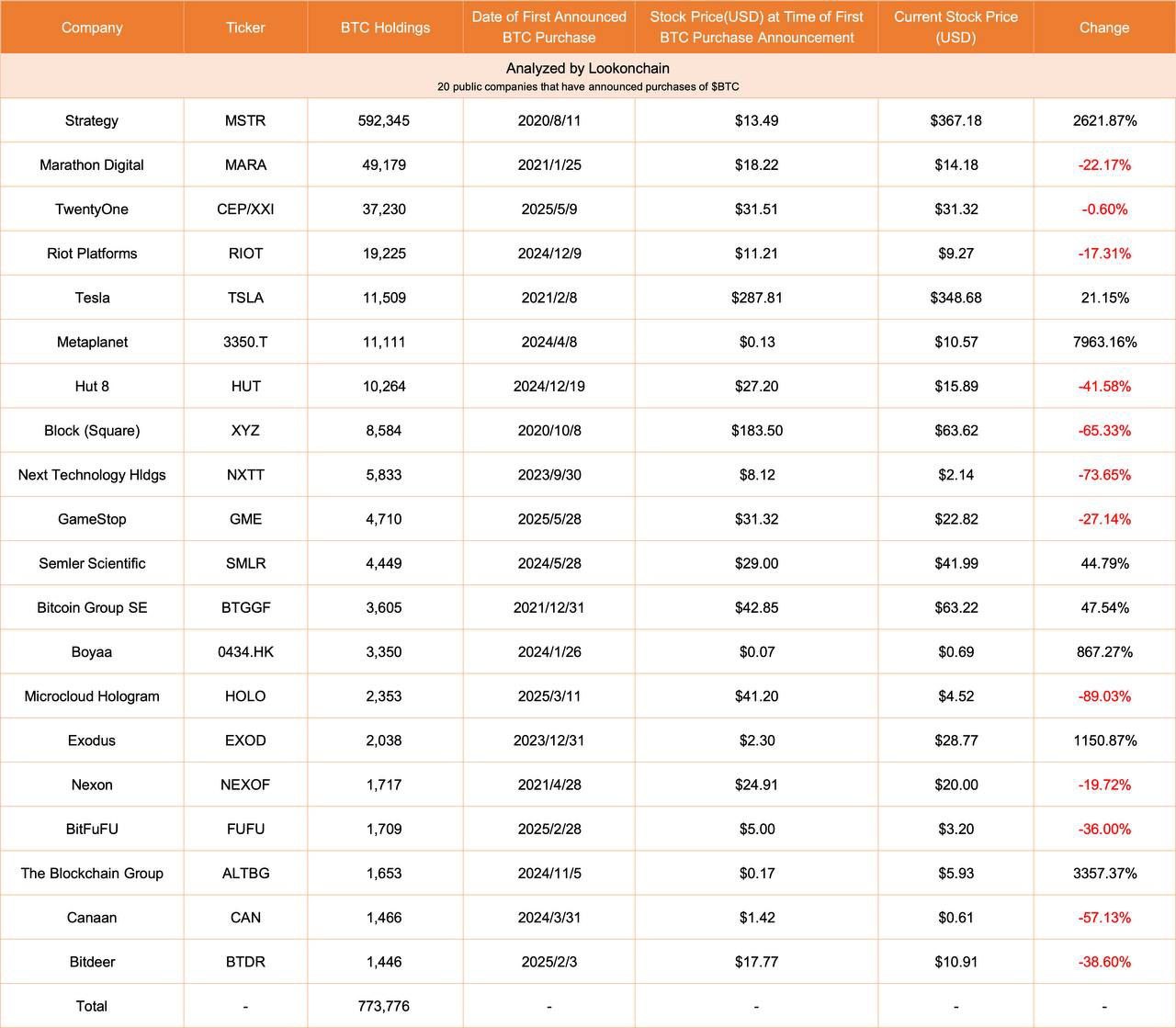Click the ALTBG ticker cell
Screen dimensions: 1176x1028
[x=245, y=873]
